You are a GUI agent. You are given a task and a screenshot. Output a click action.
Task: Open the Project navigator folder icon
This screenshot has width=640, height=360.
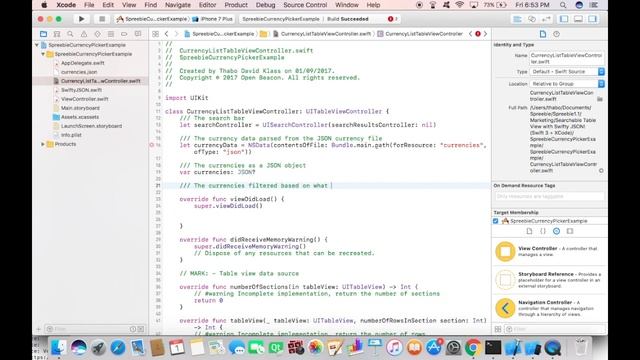[x=43, y=34]
